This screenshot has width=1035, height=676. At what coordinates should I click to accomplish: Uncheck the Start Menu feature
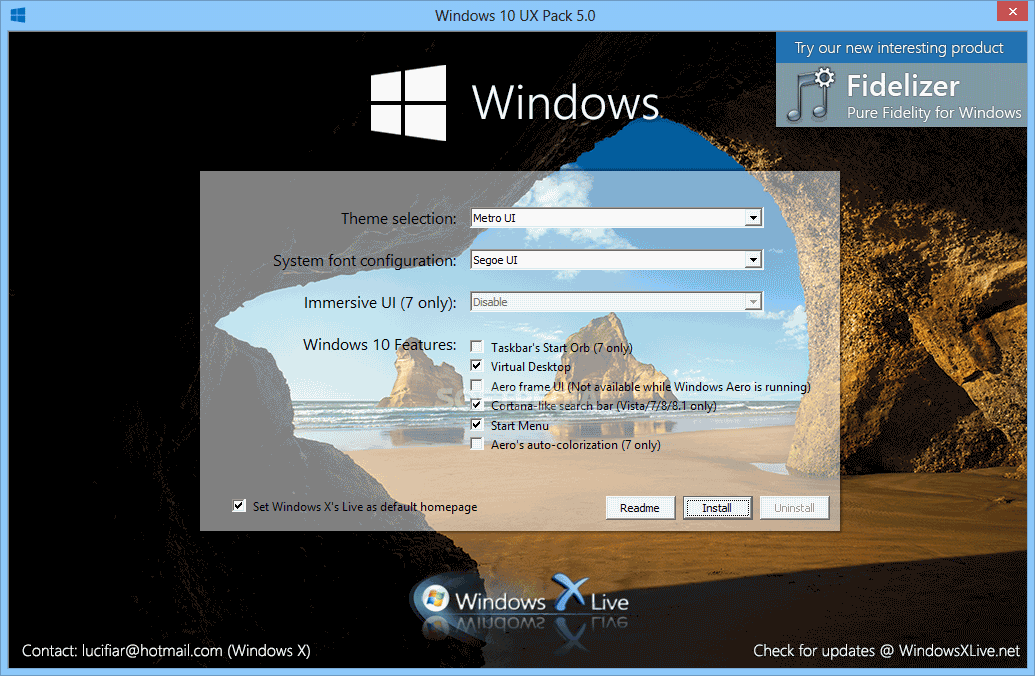click(x=477, y=424)
